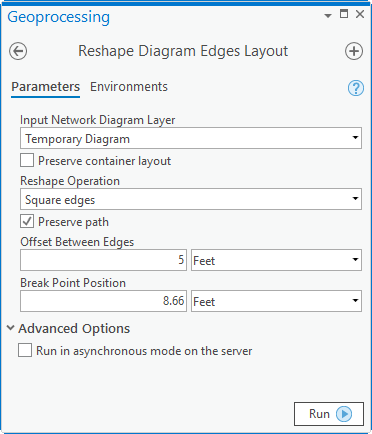
Task: Click the plus add-tool icon
Action: click(354, 51)
